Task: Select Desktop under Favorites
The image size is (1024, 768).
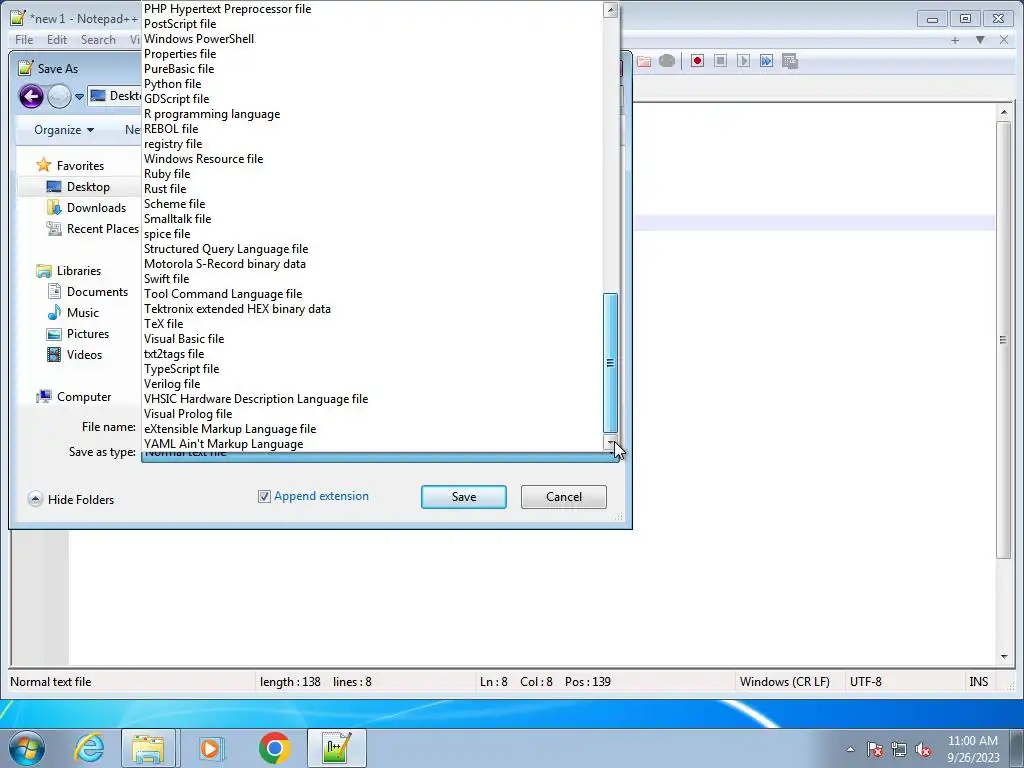Action: click(x=78, y=187)
